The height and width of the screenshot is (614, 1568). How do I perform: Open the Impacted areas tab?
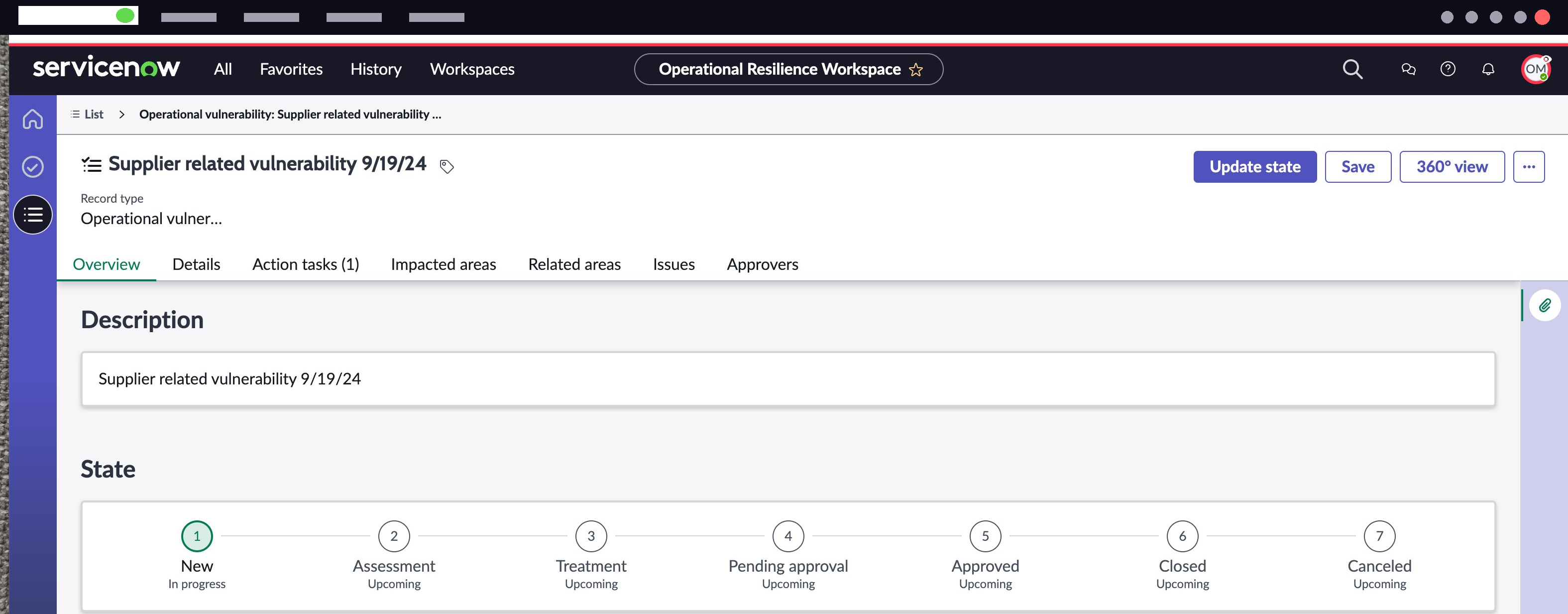coord(443,264)
